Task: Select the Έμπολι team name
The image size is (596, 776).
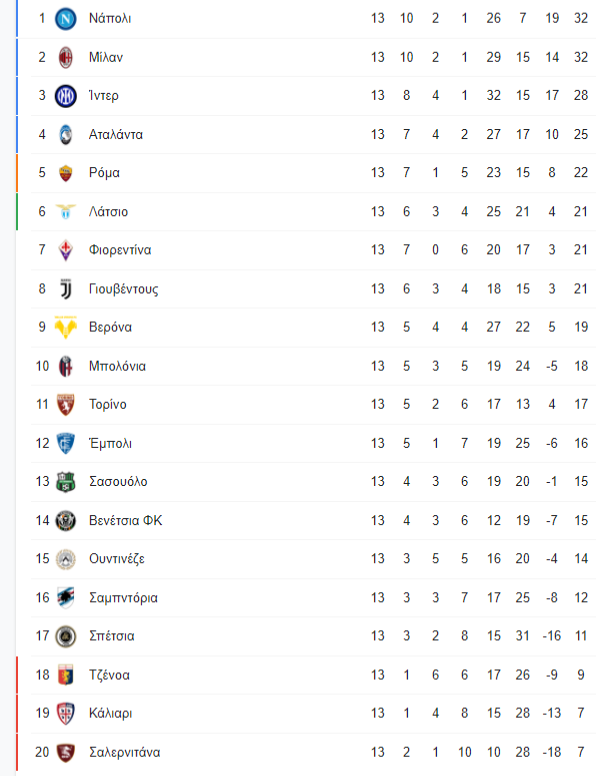Action: (110, 443)
